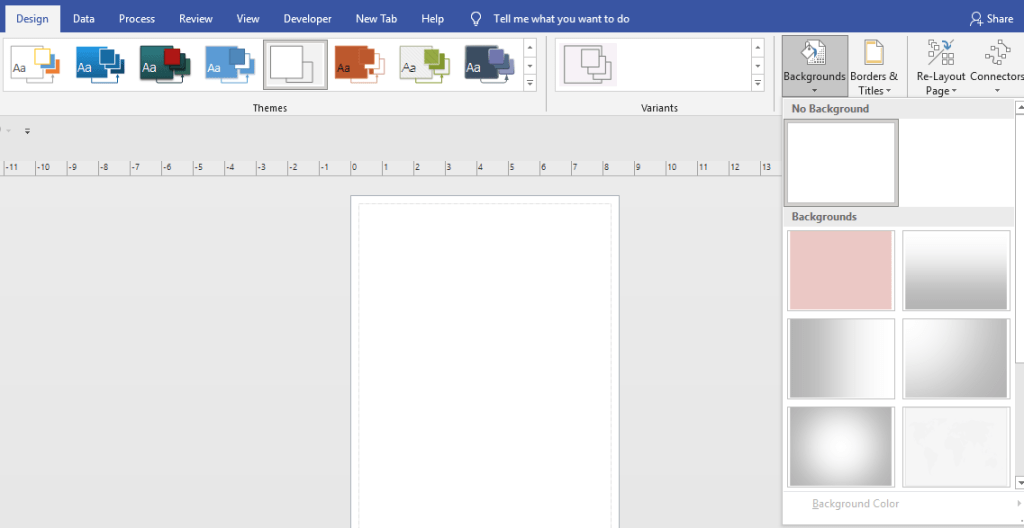Choose the olive green theme thumbnail
Viewport: 1024px width, 528px height.
click(425, 65)
